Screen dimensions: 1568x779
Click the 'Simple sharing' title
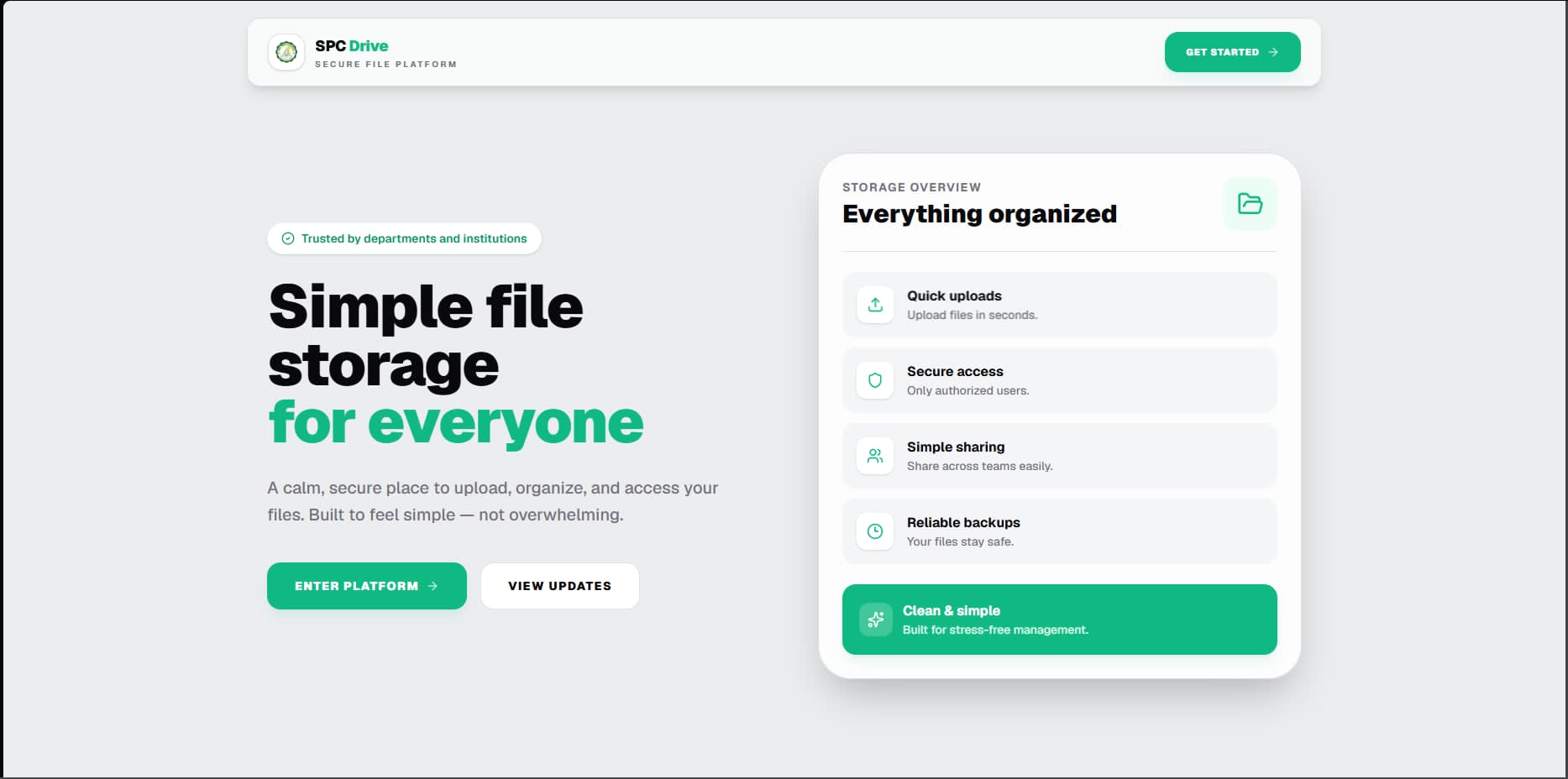coord(956,447)
